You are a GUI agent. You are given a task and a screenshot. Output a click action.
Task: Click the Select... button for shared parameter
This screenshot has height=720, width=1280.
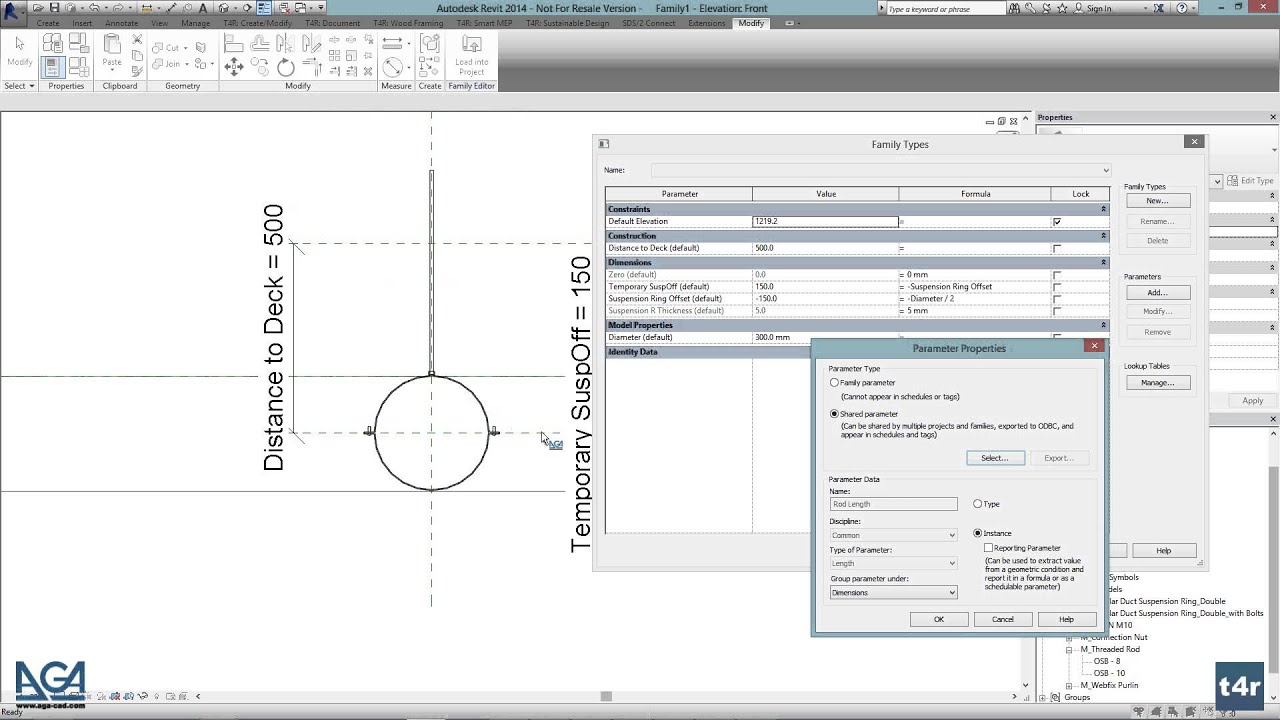tap(995, 458)
